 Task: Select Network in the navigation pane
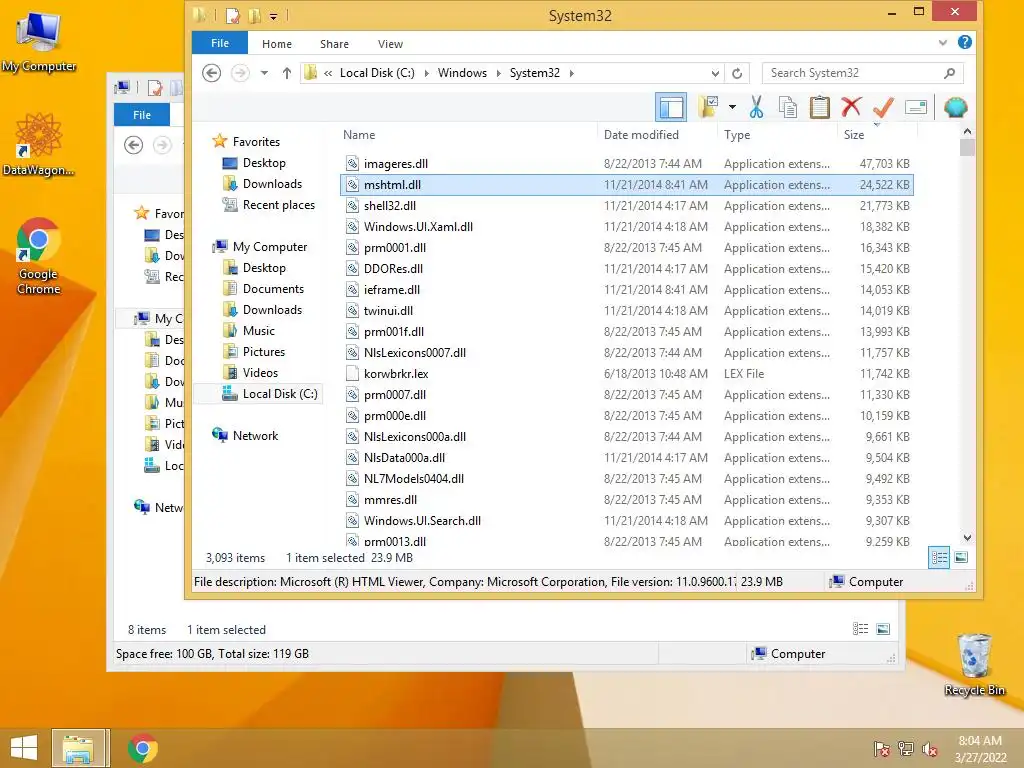255,436
